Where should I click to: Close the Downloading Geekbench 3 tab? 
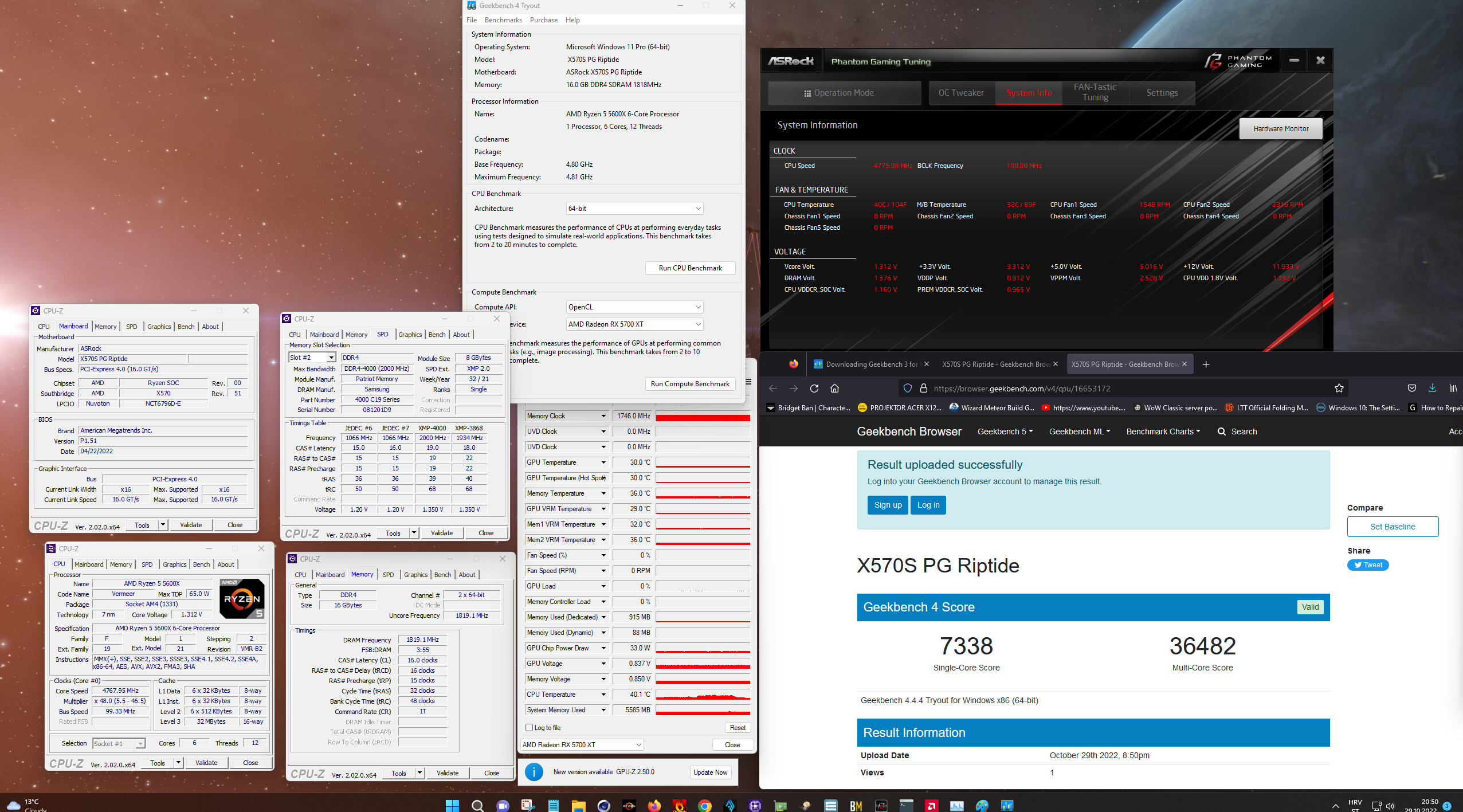[x=927, y=364]
